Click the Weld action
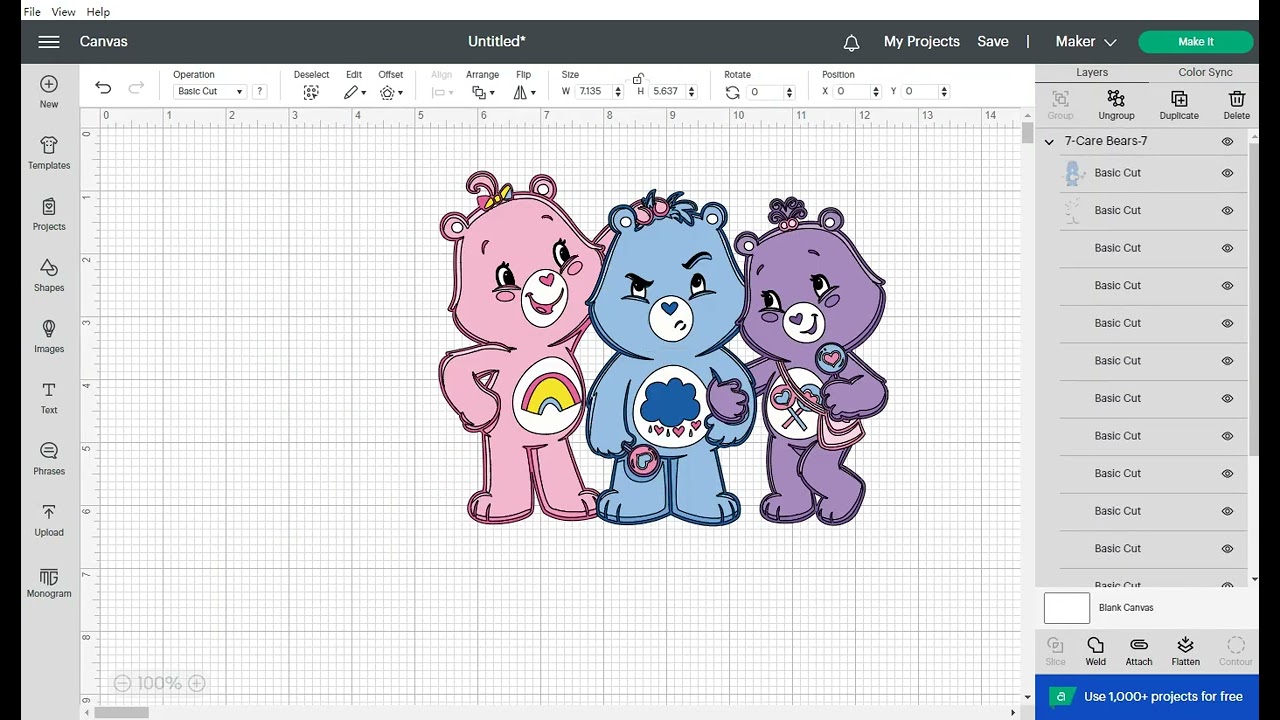The height and width of the screenshot is (720, 1280). pyautogui.click(x=1096, y=651)
